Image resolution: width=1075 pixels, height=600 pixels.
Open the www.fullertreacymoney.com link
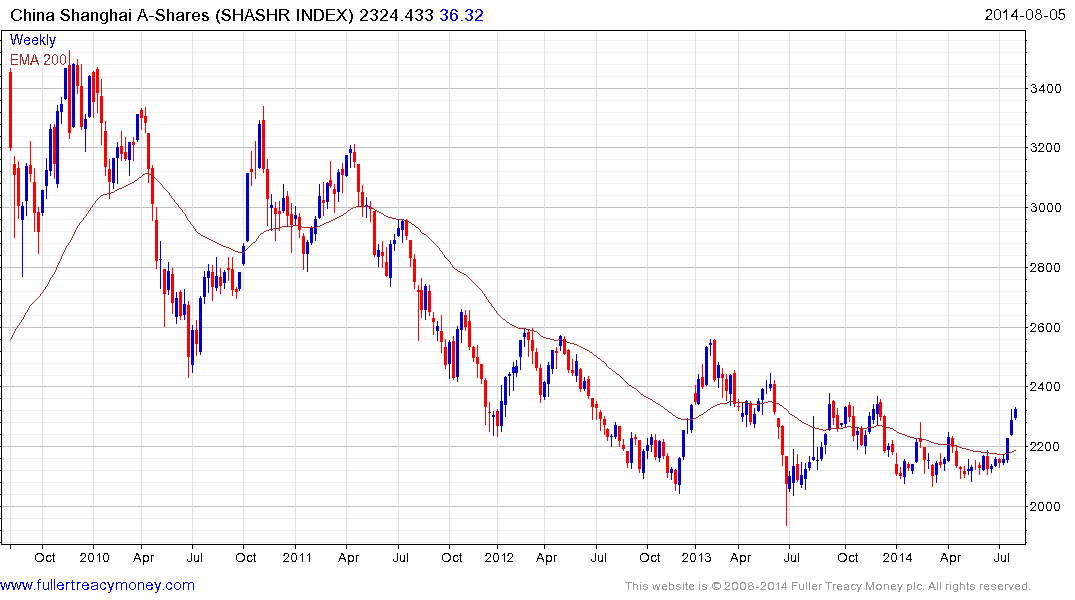pyautogui.click(x=97, y=585)
